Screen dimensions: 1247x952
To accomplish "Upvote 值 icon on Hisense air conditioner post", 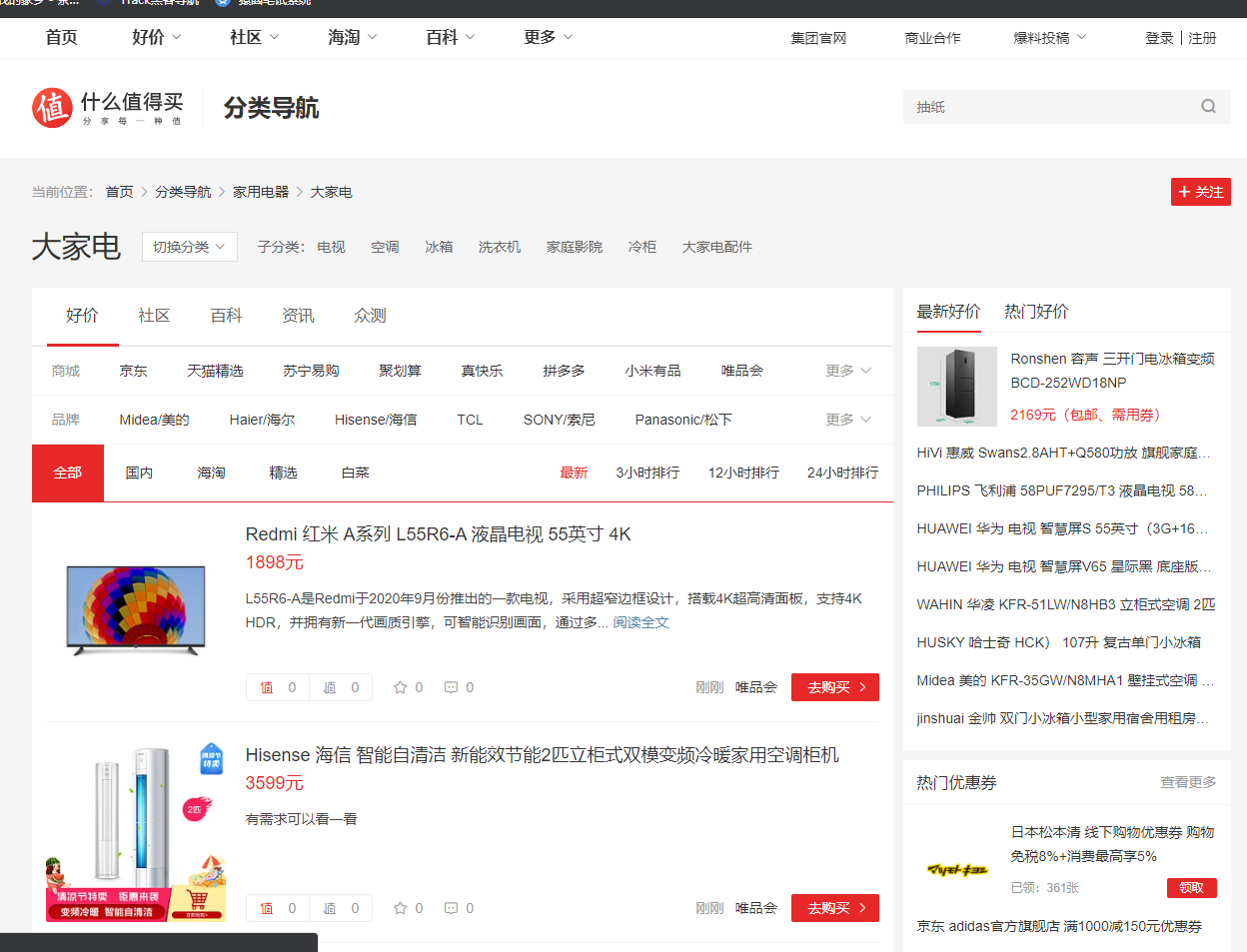I will 267,908.
